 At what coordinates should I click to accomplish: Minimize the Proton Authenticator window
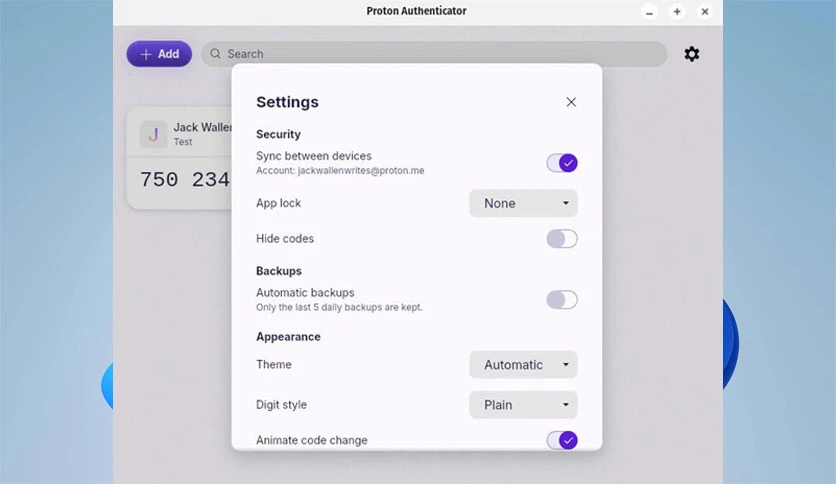(x=649, y=12)
